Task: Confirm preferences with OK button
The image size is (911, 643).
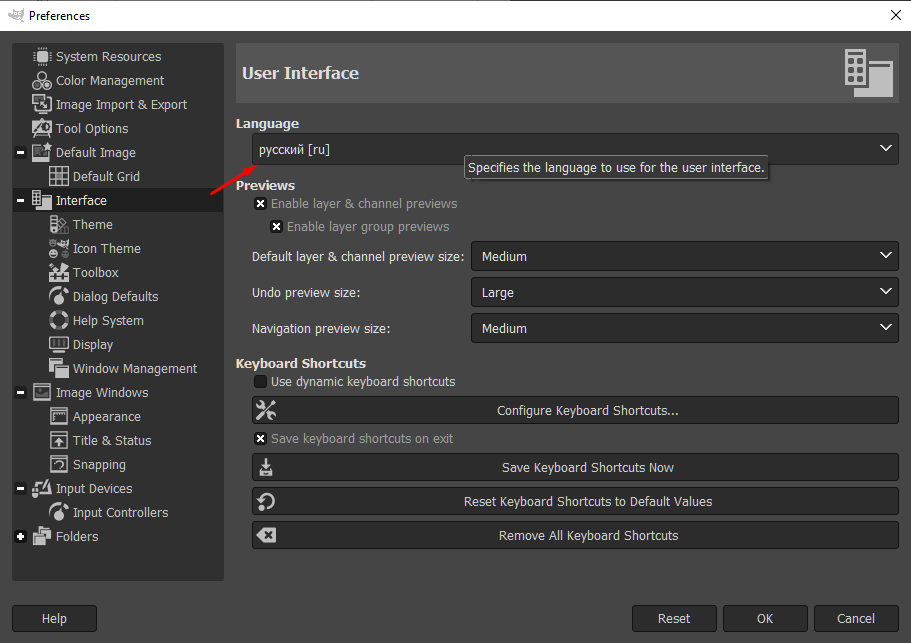Action: [765, 619]
